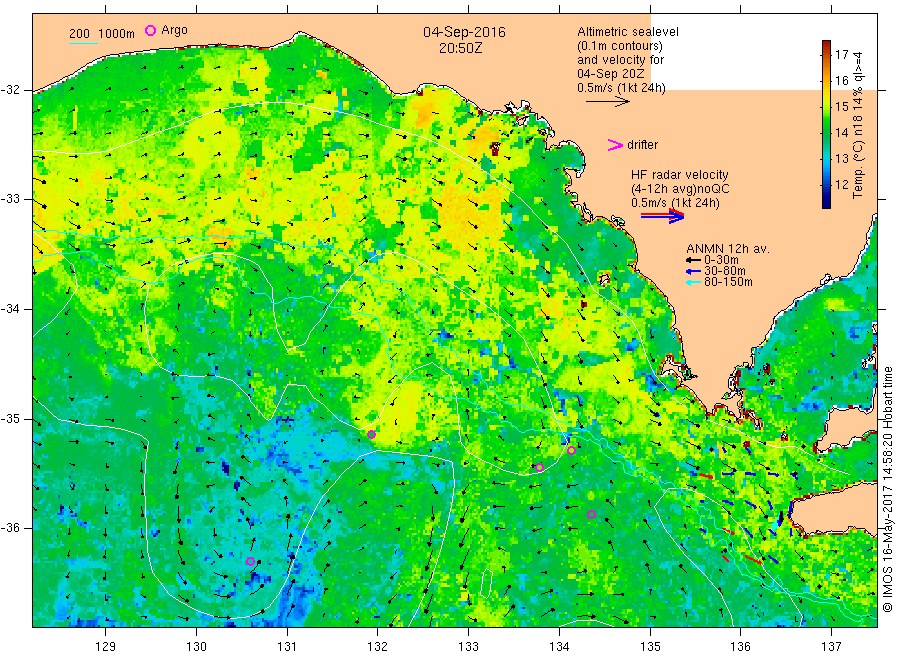
Task: Click the black 0-30m ANMN arrow symbol
Action: (x=693, y=260)
